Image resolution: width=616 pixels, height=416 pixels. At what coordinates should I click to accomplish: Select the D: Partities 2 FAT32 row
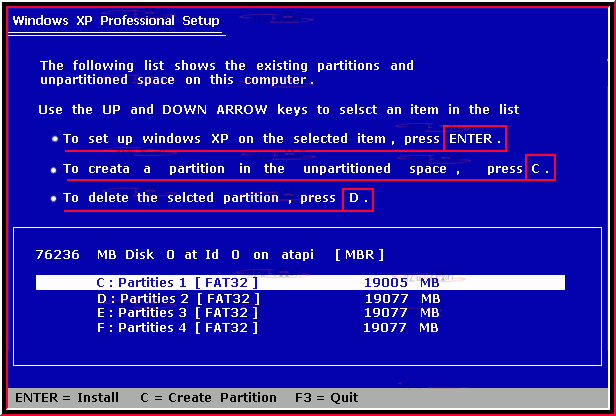[268, 299]
